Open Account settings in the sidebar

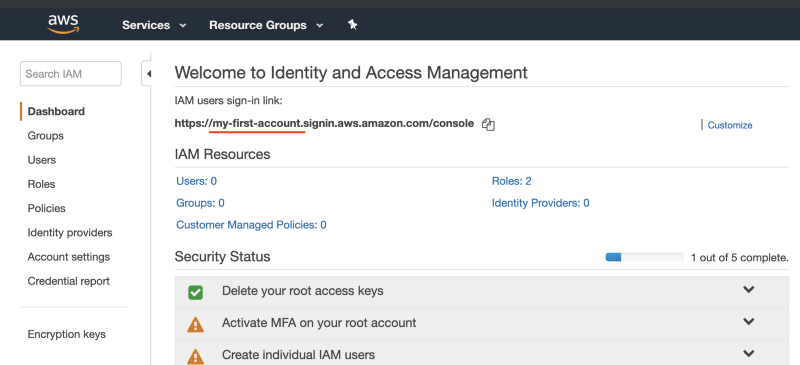(x=69, y=257)
